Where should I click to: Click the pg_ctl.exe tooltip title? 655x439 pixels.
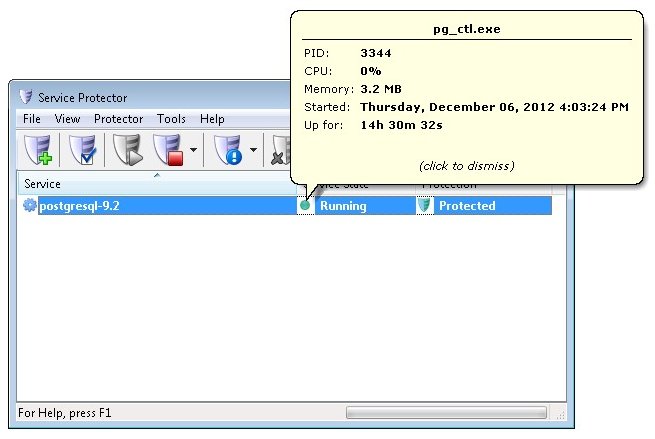click(467, 29)
